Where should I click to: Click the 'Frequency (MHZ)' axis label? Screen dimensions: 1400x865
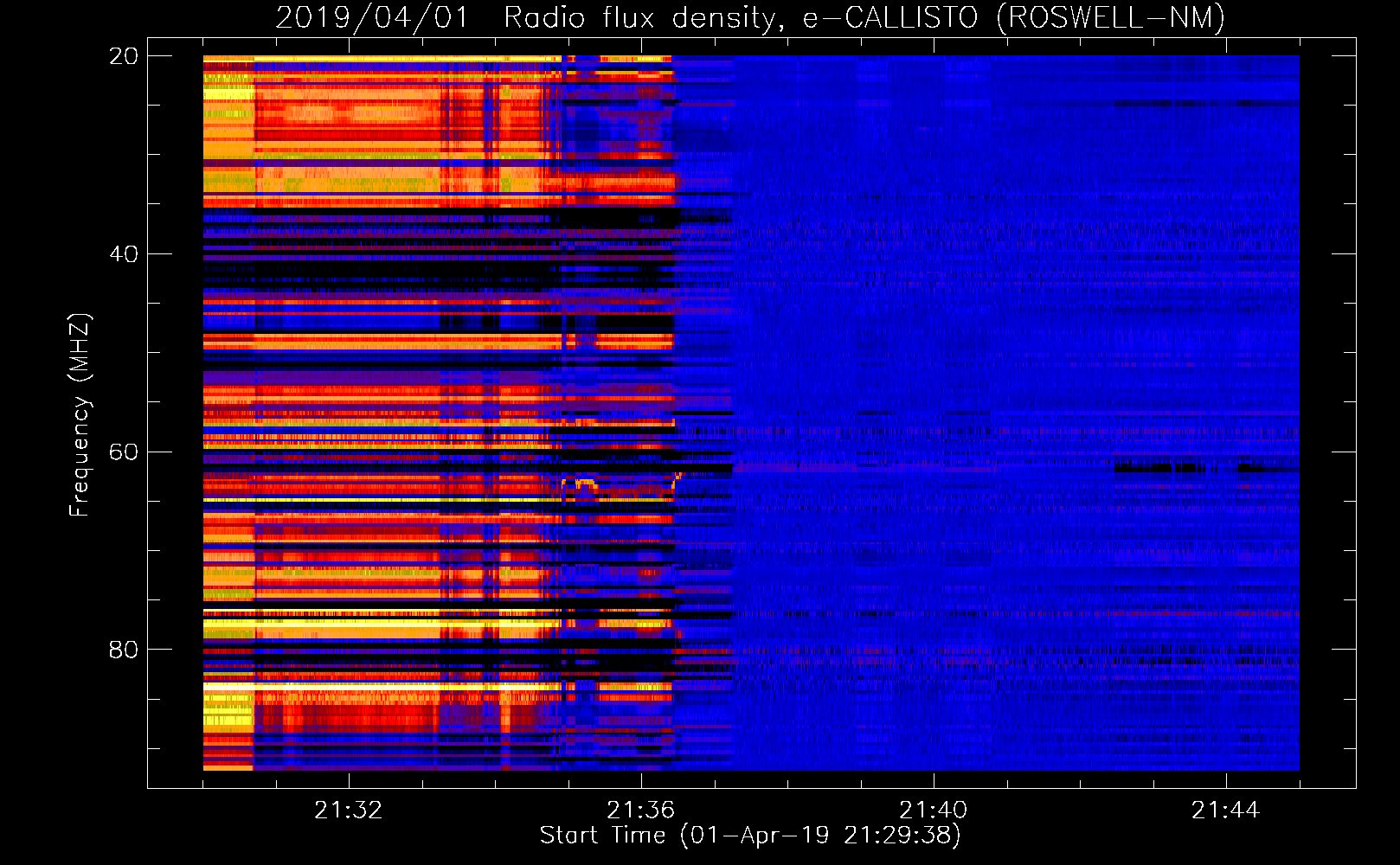79,414
